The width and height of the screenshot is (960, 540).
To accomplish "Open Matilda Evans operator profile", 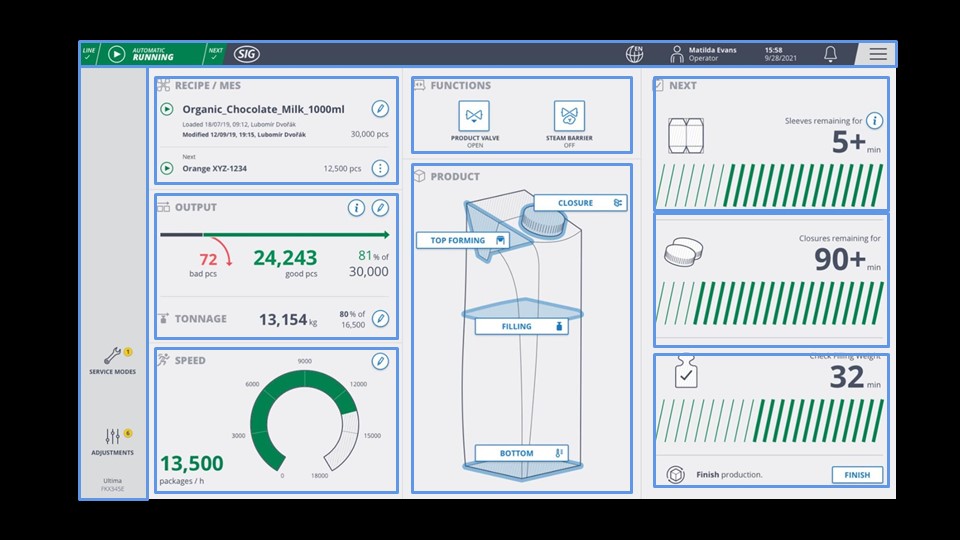I will pos(703,54).
